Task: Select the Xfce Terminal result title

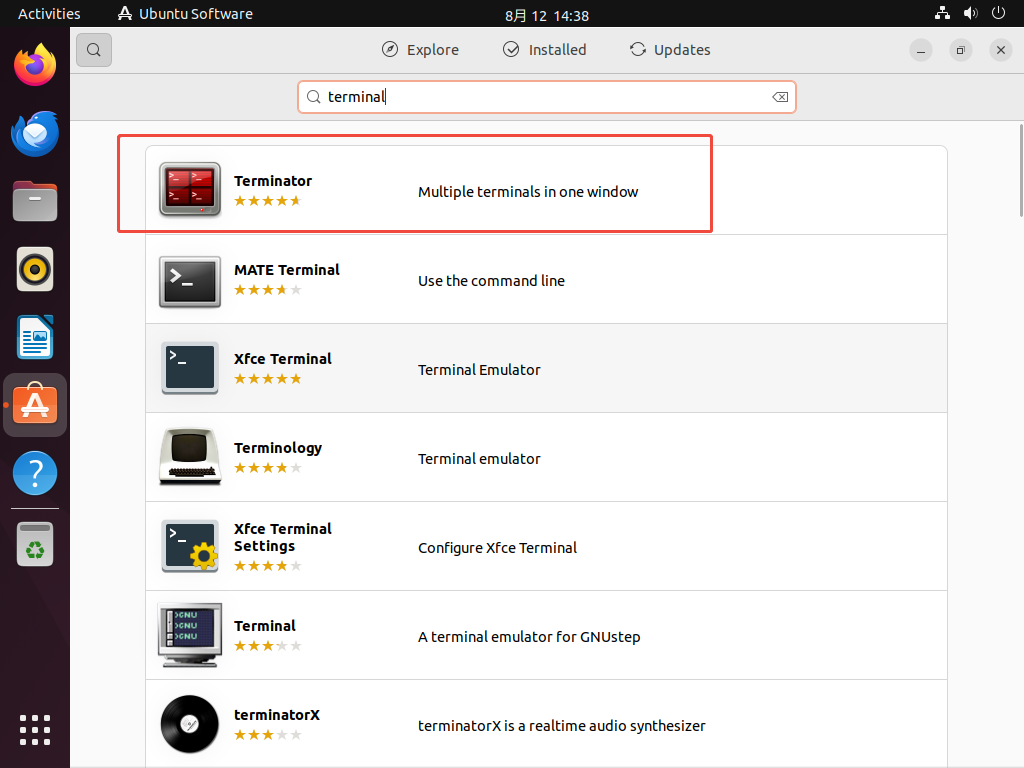Action: [x=283, y=359]
